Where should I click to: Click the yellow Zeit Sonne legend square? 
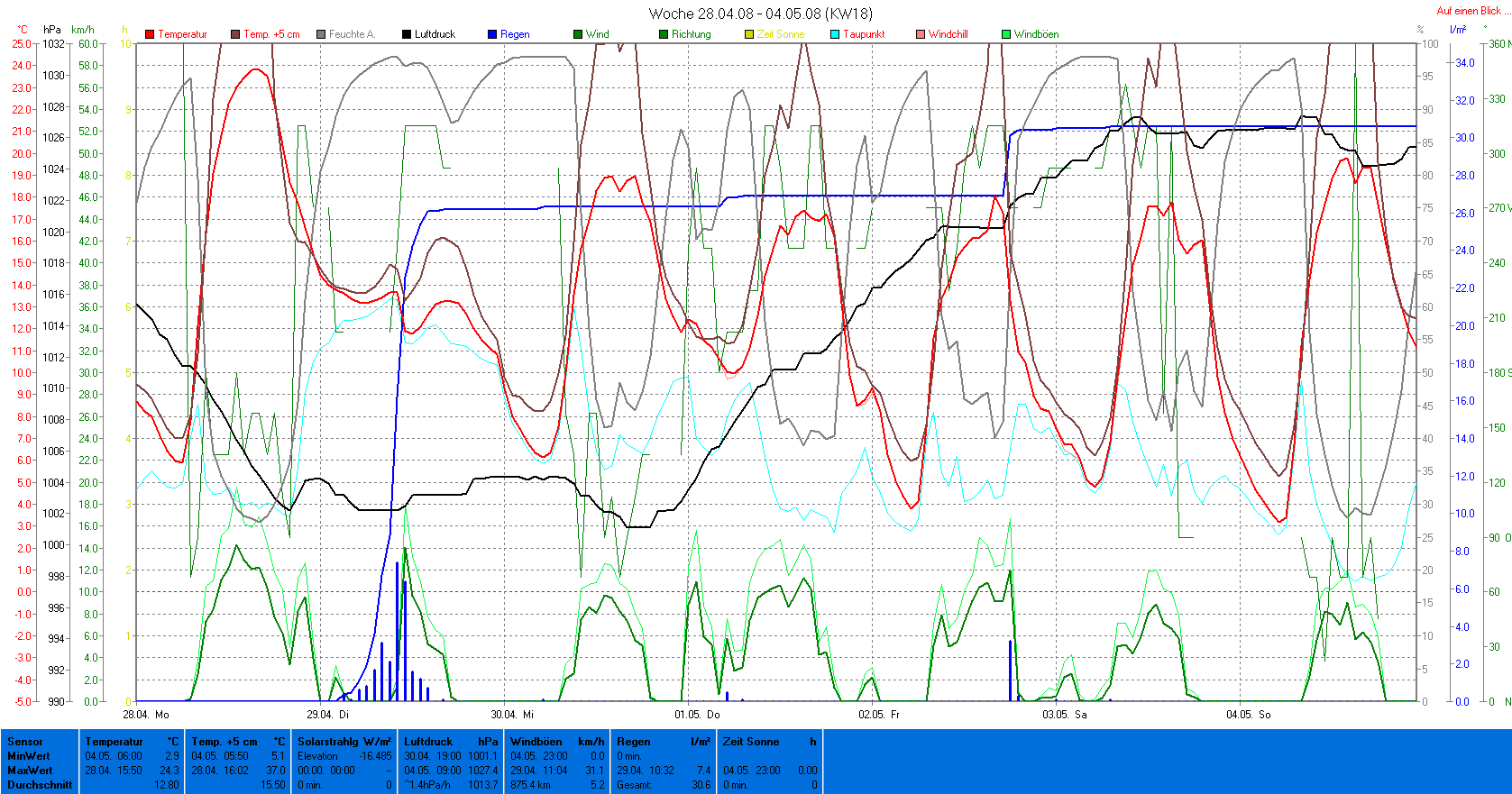pos(749,34)
